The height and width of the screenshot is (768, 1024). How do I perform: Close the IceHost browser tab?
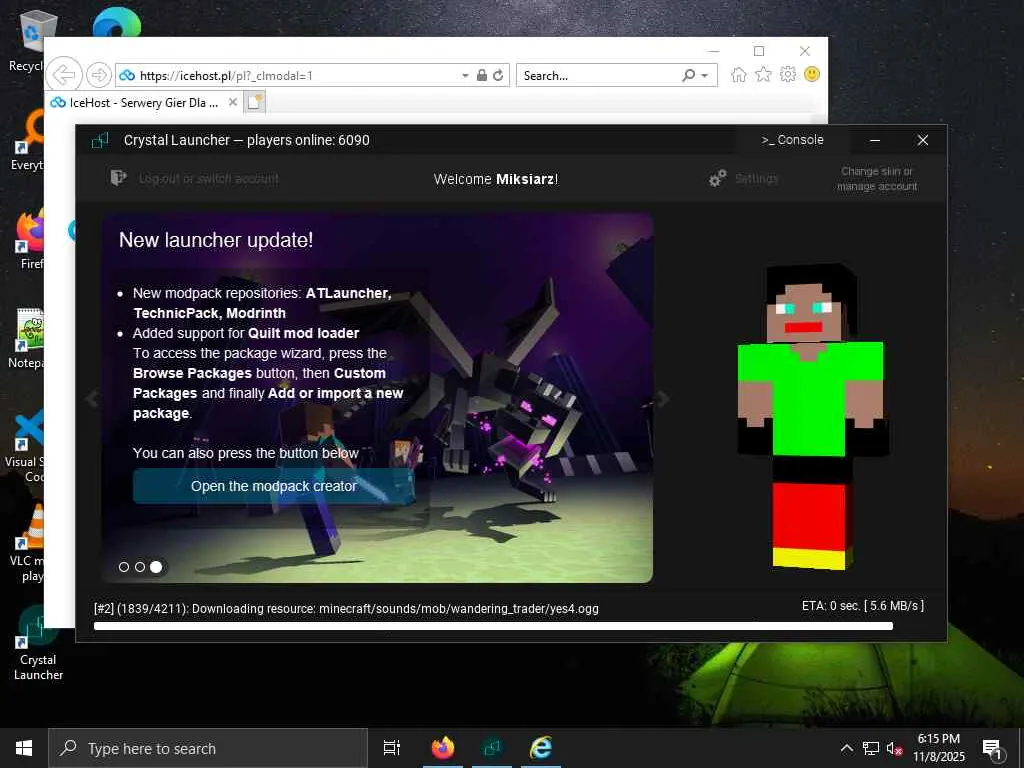click(x=232, y=103)
